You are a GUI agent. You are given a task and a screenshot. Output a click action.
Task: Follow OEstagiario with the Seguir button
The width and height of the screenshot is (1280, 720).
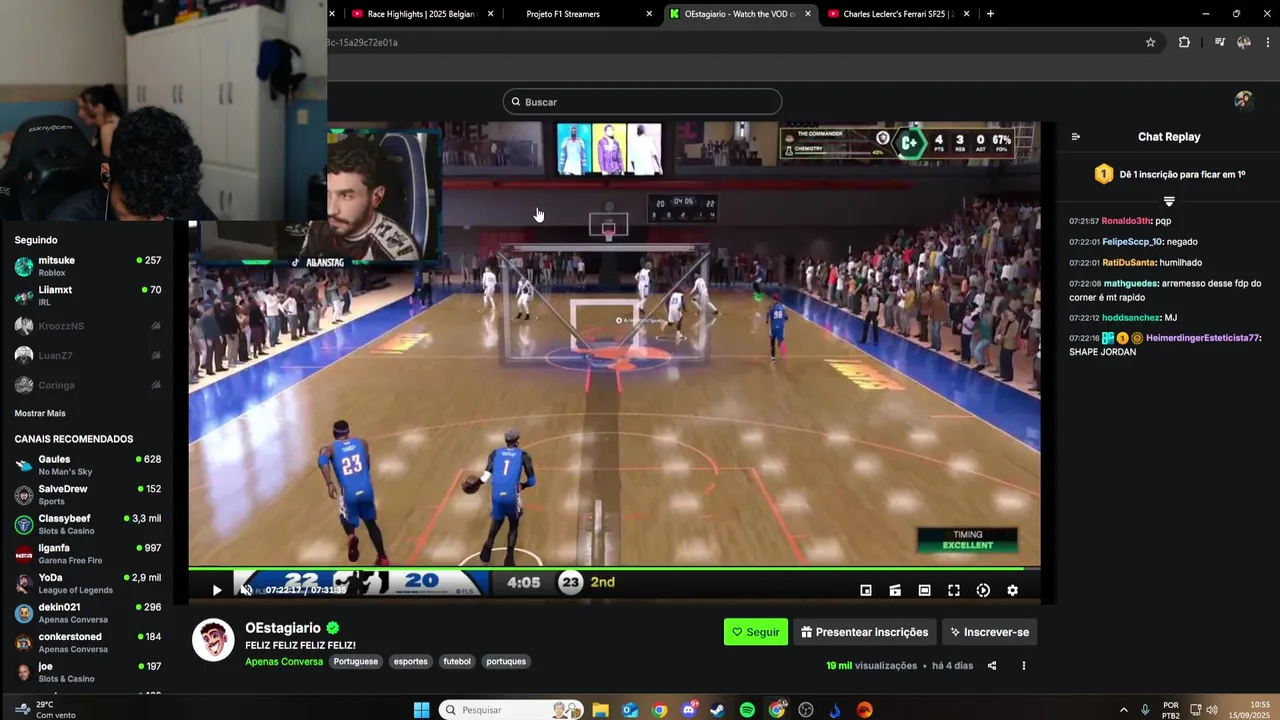[x=755, y=632]
